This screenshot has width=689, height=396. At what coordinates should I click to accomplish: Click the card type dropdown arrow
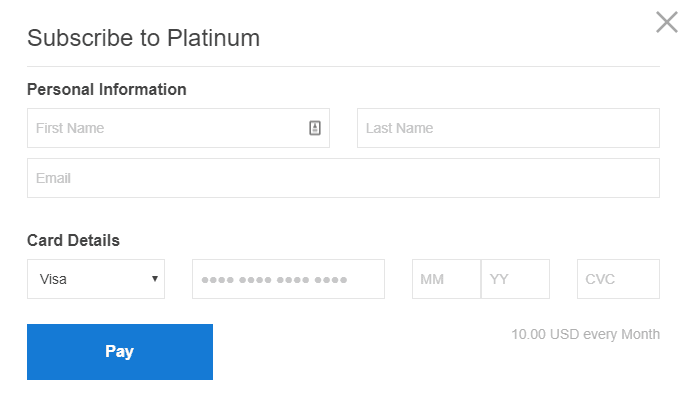[x=155, y=279]
